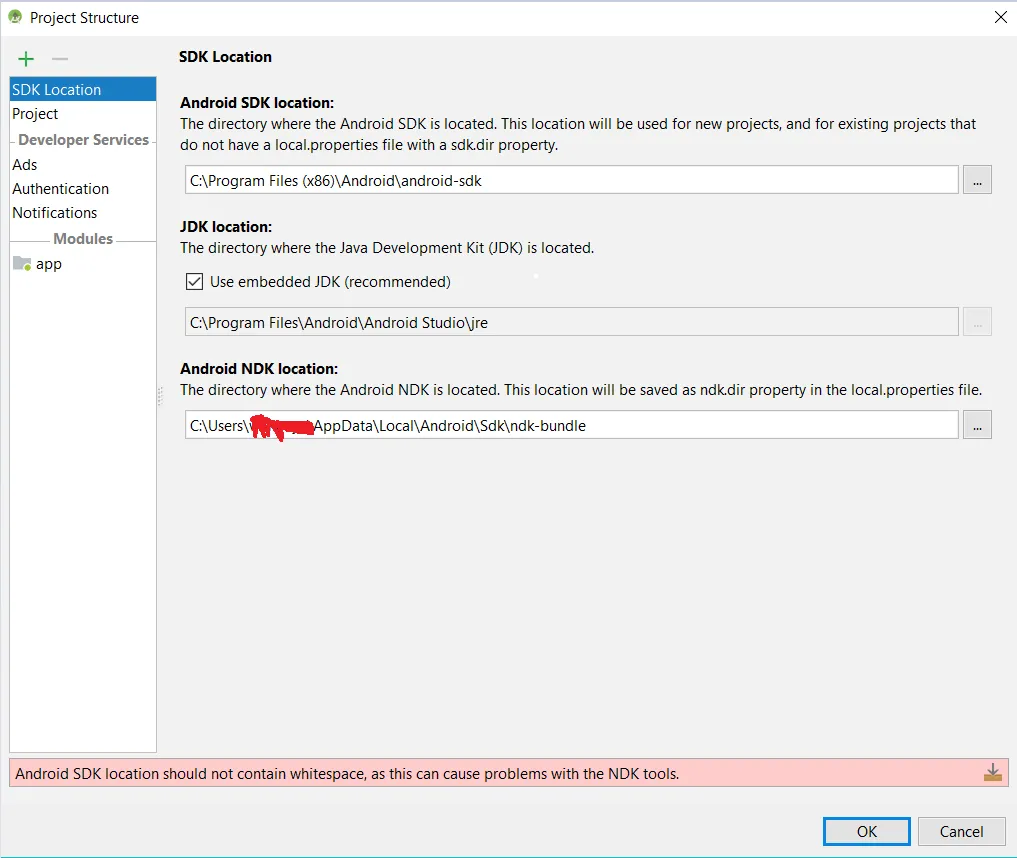Click the JDK location heading
The height and width of the screenshot is (858, 1017).
click(226, 226)
